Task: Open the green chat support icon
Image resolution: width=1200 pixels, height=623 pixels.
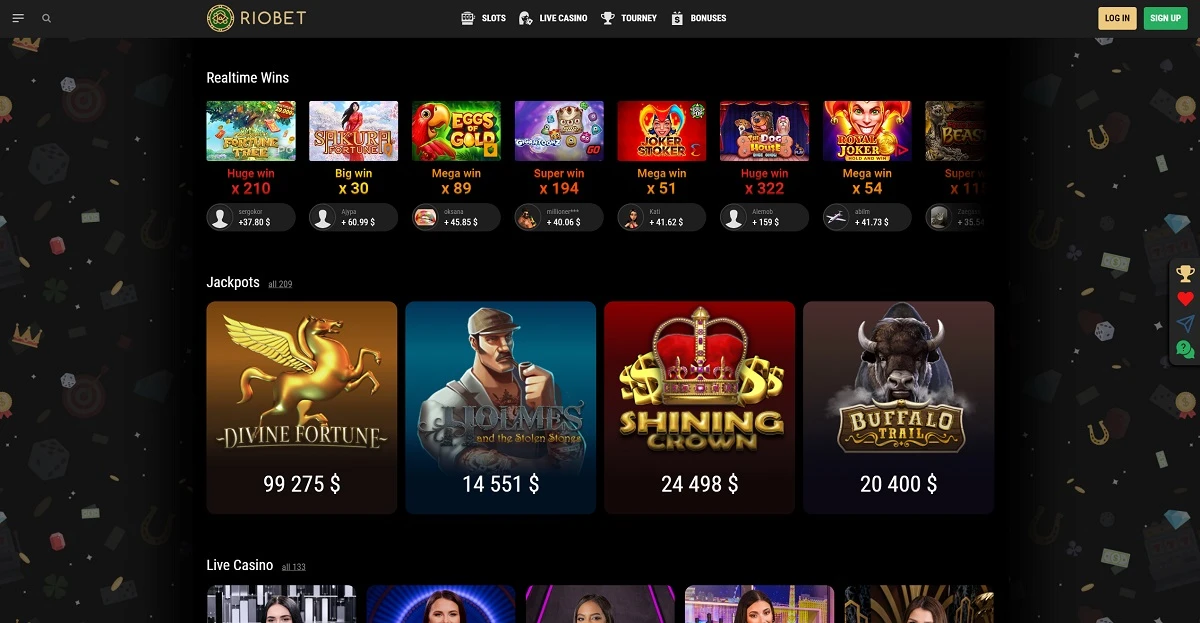Action: point(1185,349)
